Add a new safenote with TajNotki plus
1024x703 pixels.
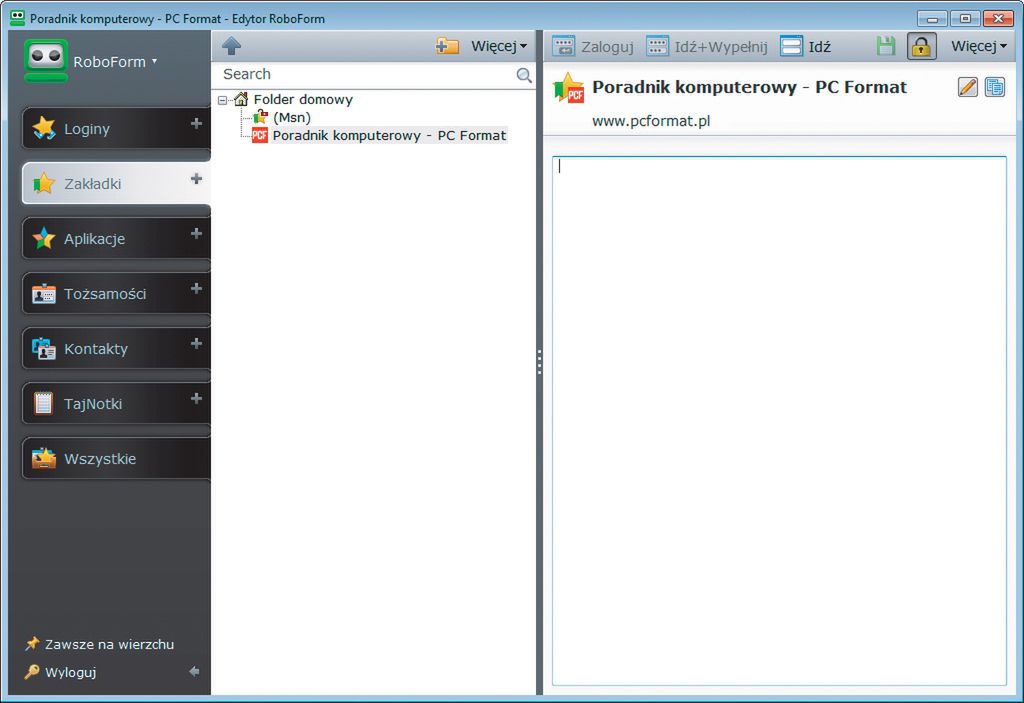196,398
